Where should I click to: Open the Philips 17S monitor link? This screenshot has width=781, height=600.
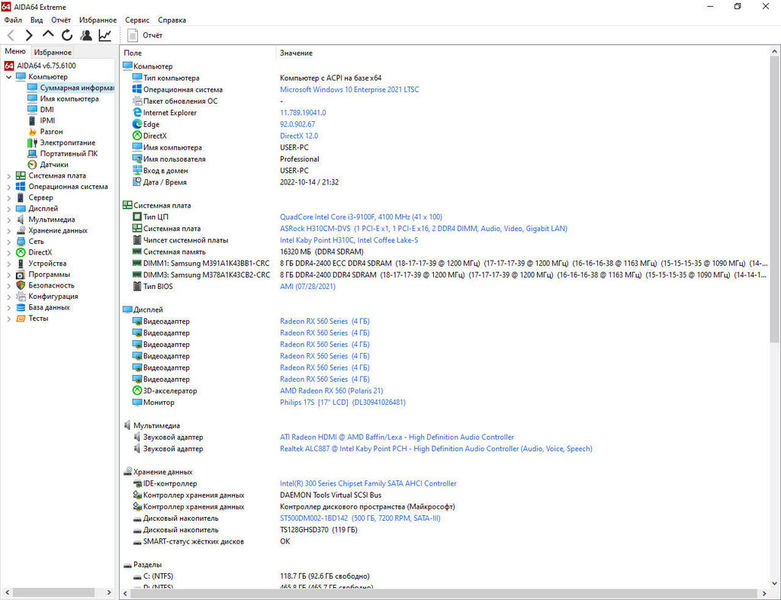pos(343,402)
